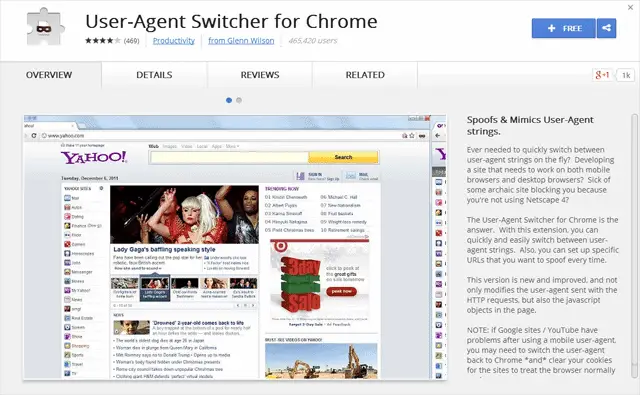Select the second screenshot carousel dot
This screenshot has height=395, width=640.
pyautogui.click(x=239, y=100)
